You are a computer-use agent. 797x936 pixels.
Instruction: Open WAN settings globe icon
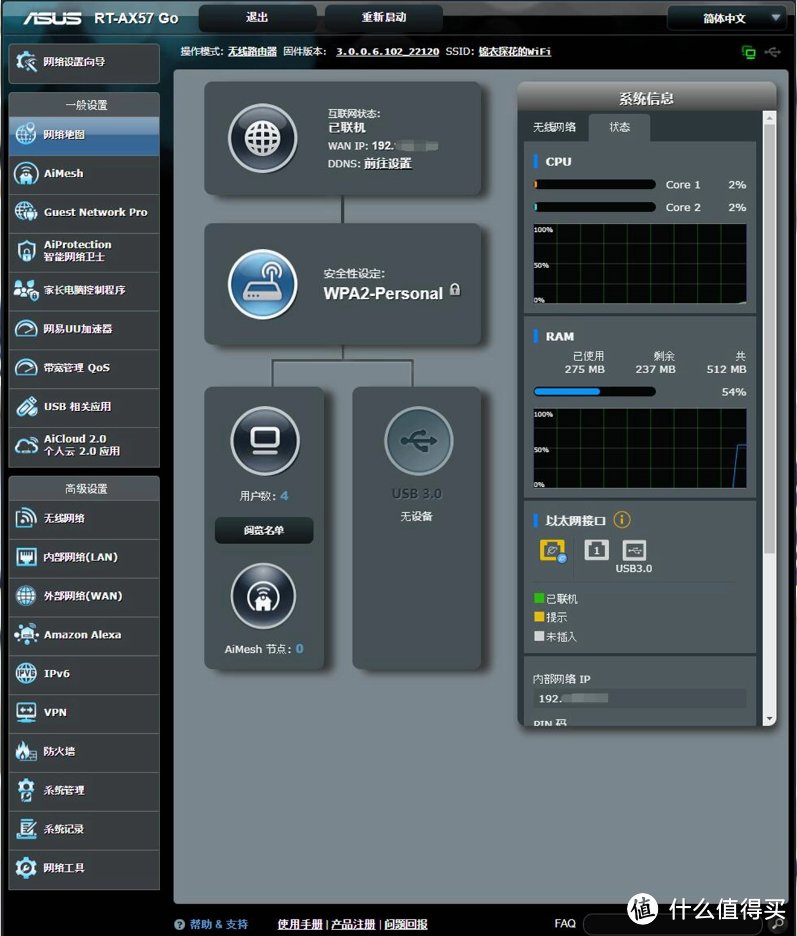coord(26,596)
